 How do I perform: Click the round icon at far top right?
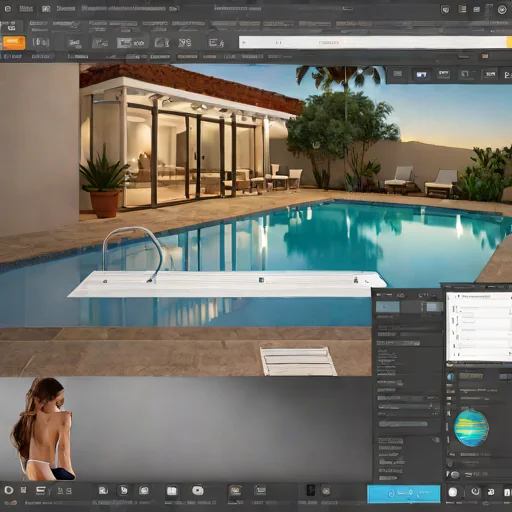click(502, 10)
